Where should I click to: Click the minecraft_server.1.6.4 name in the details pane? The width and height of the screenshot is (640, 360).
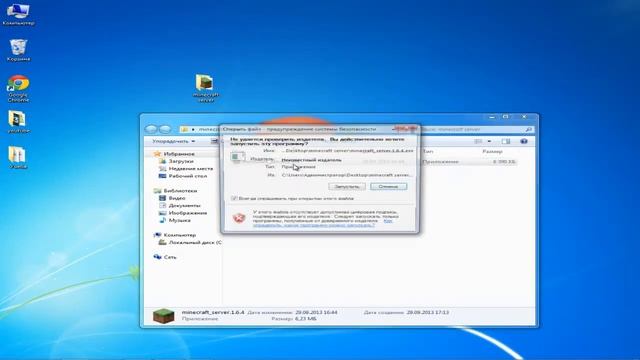click(x=213, y=312)
